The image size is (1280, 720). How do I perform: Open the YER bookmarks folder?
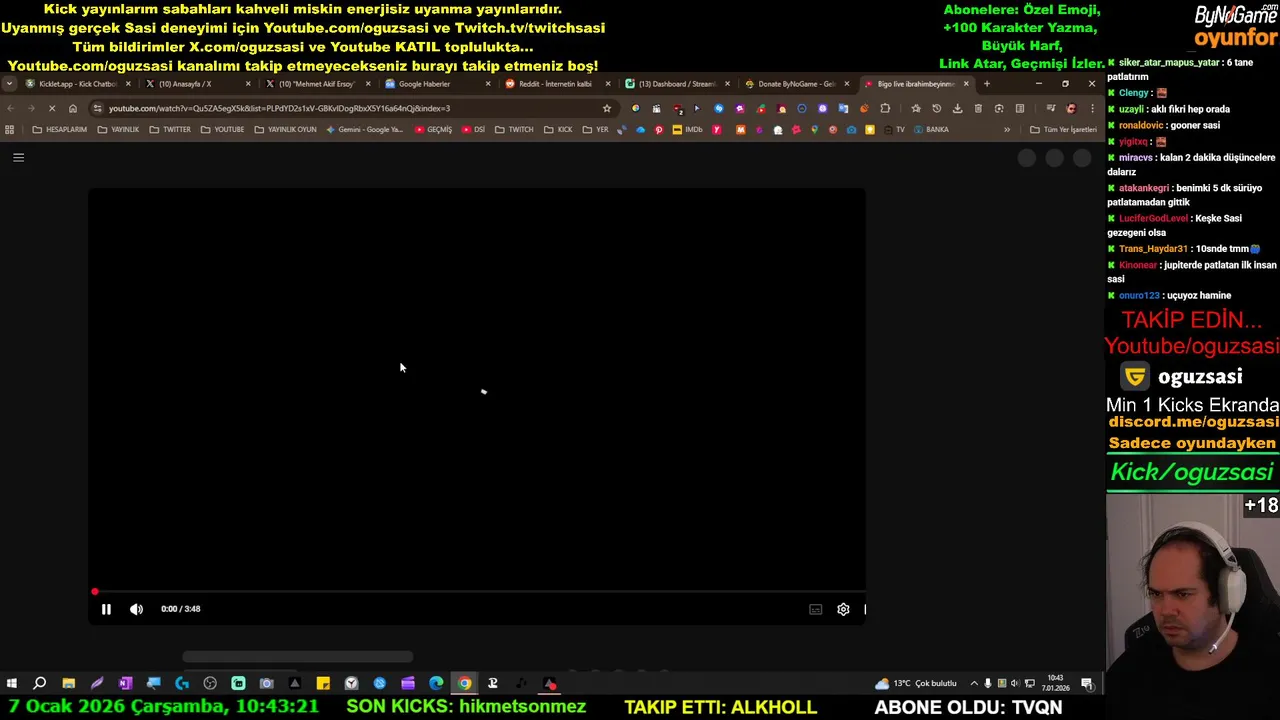pyautogui.click(x=595, y=130)
